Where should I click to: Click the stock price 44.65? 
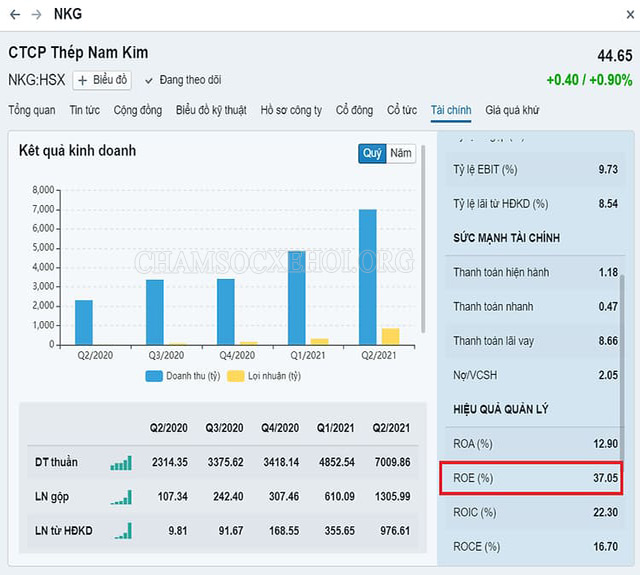click(x=615, y=56)
